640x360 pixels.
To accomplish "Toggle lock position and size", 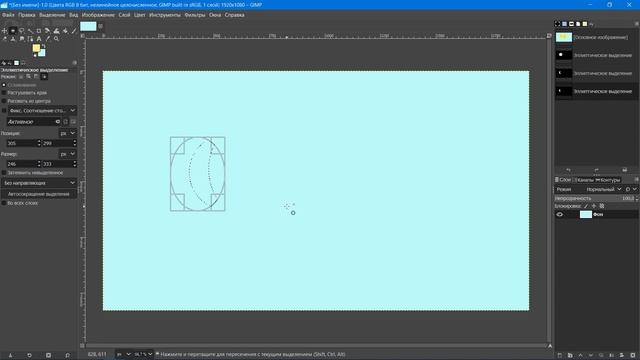I will [594, 206].
